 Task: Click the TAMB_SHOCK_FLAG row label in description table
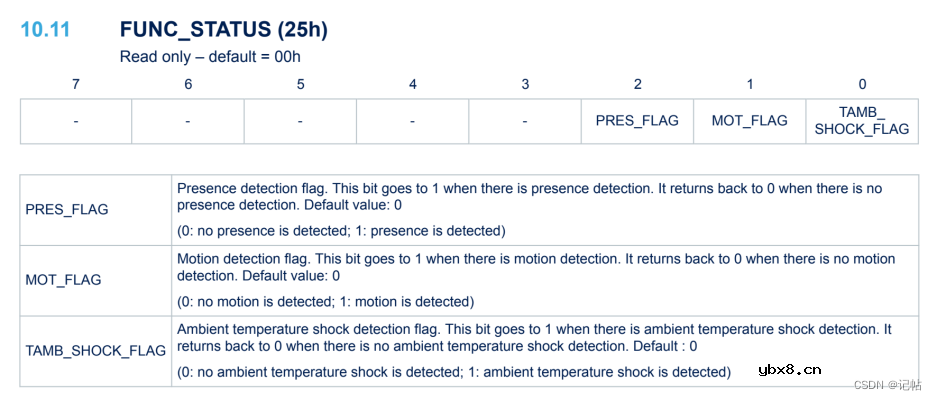tap(95, 351)
